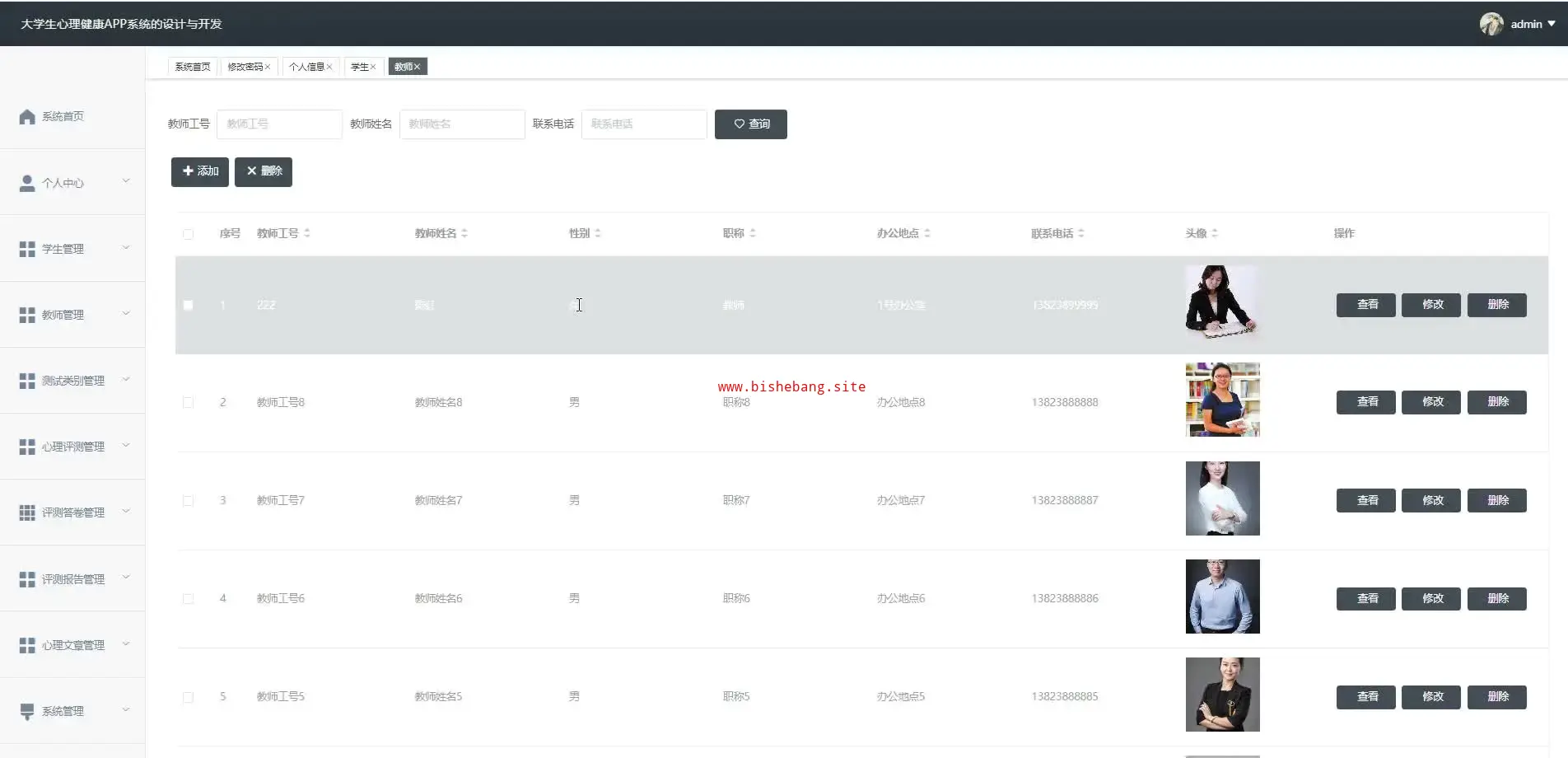1568x758 pixels.
Task: Toggle the select-all checkbox in table header
Action: tap(189, 234)
